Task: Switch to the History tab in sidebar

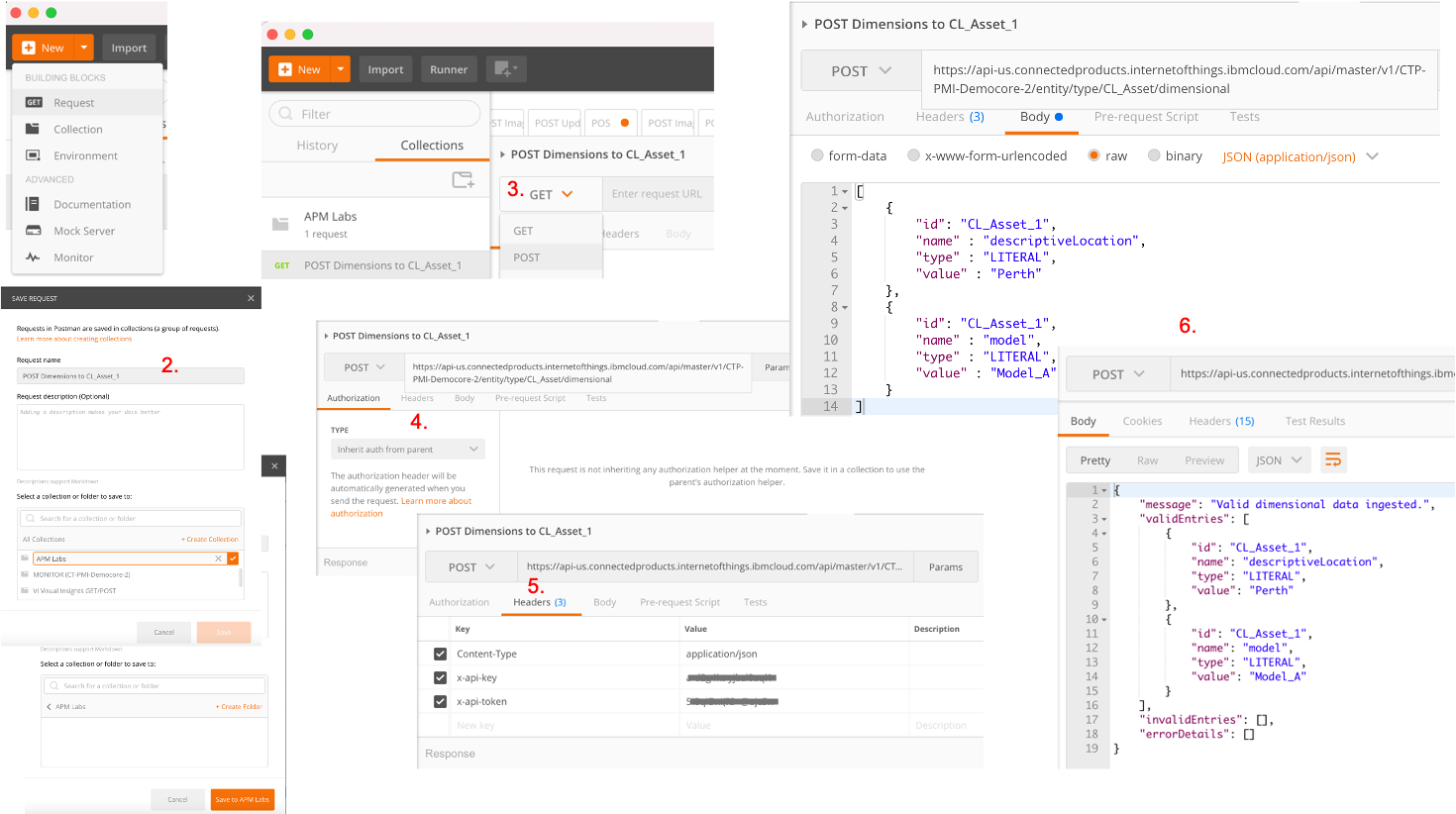Action: [317, 146]
